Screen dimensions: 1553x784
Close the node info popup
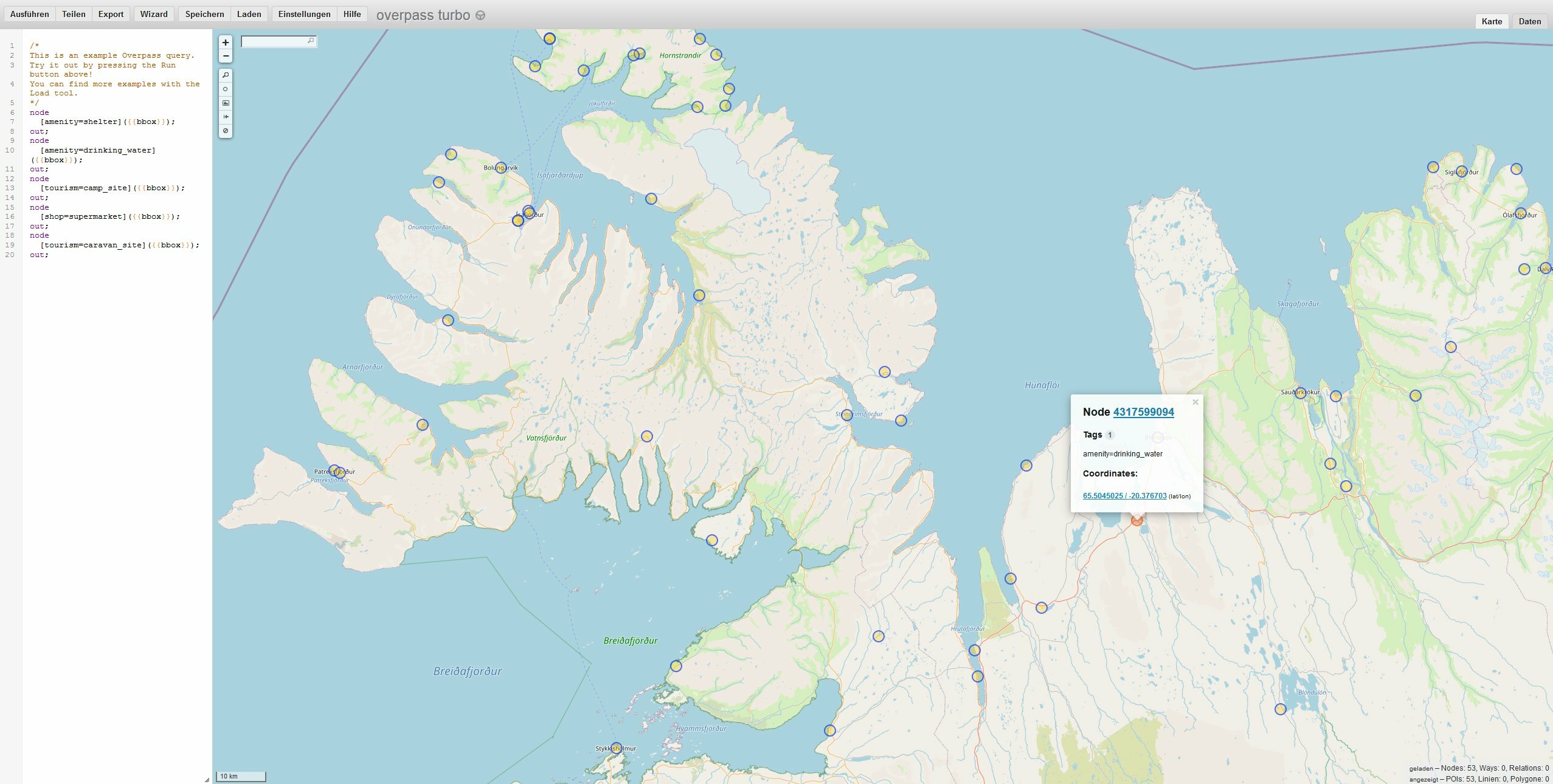click(1195, 402)
